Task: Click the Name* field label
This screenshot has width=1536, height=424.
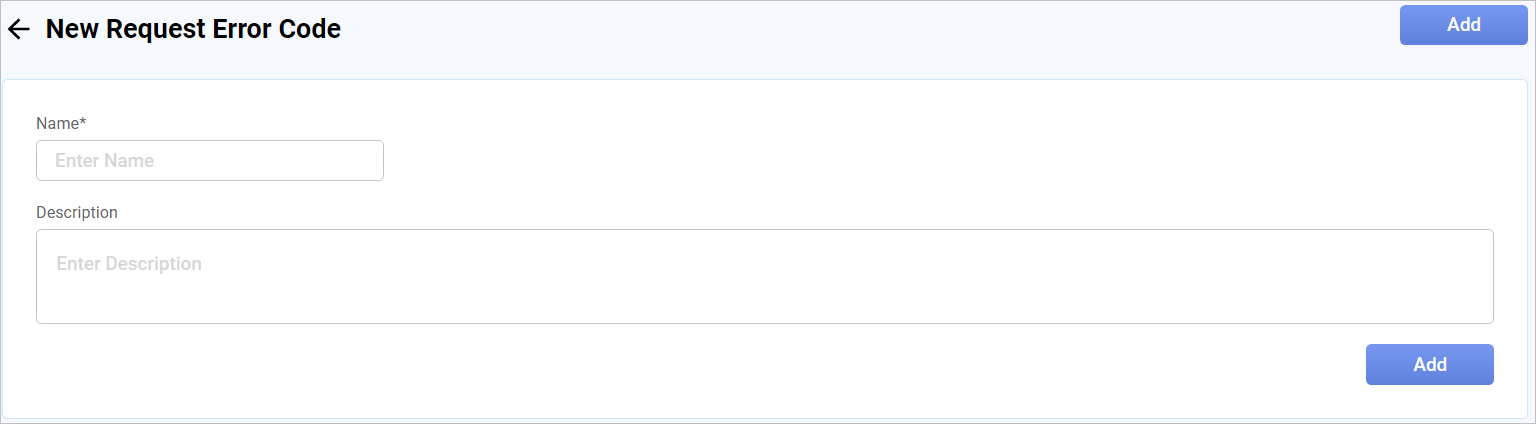Action: (61, 123)
